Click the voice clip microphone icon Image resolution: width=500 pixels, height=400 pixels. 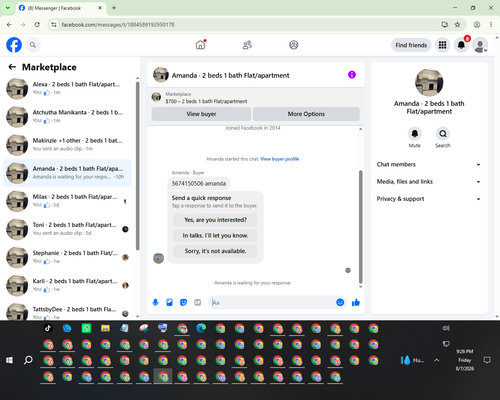click(x=155, y=302)
